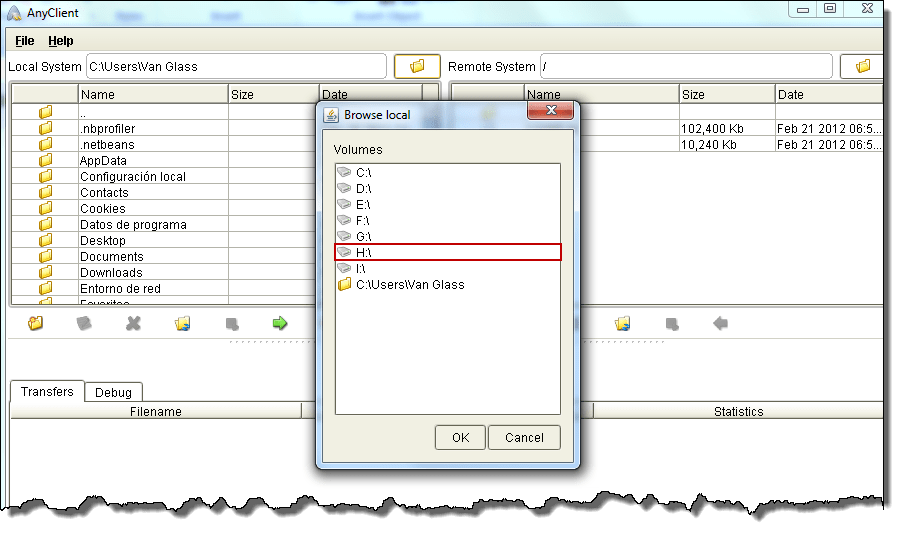Select the G:\ volume
Image resolution: width=900 pixels, height=536 pixels.
(x=448, y=236)
